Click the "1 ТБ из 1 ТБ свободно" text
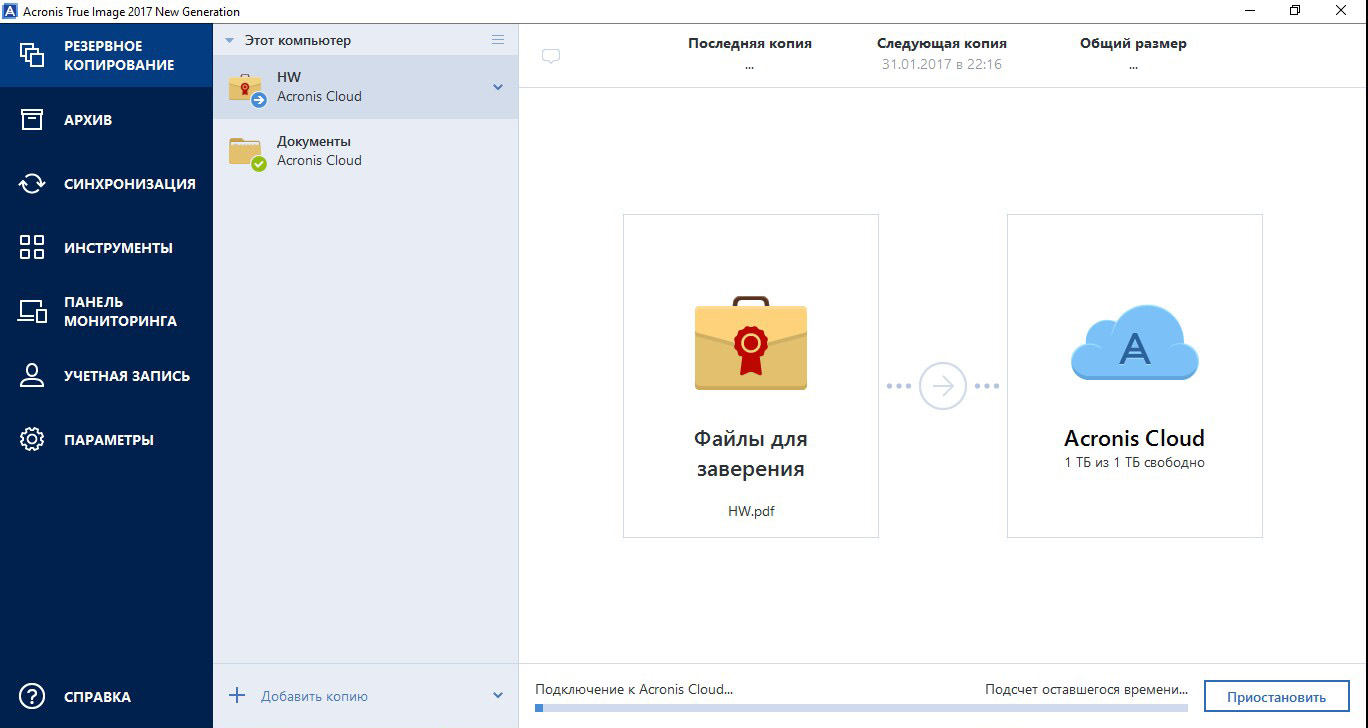Viewport: 1368px width, 728px height. click(1134, 463)
